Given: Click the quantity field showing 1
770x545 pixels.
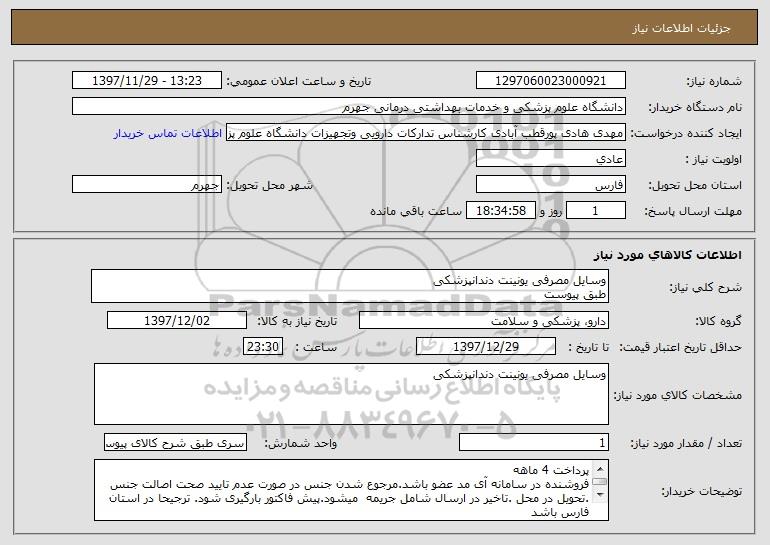Looking at the screenshot, I should point(534,442).
